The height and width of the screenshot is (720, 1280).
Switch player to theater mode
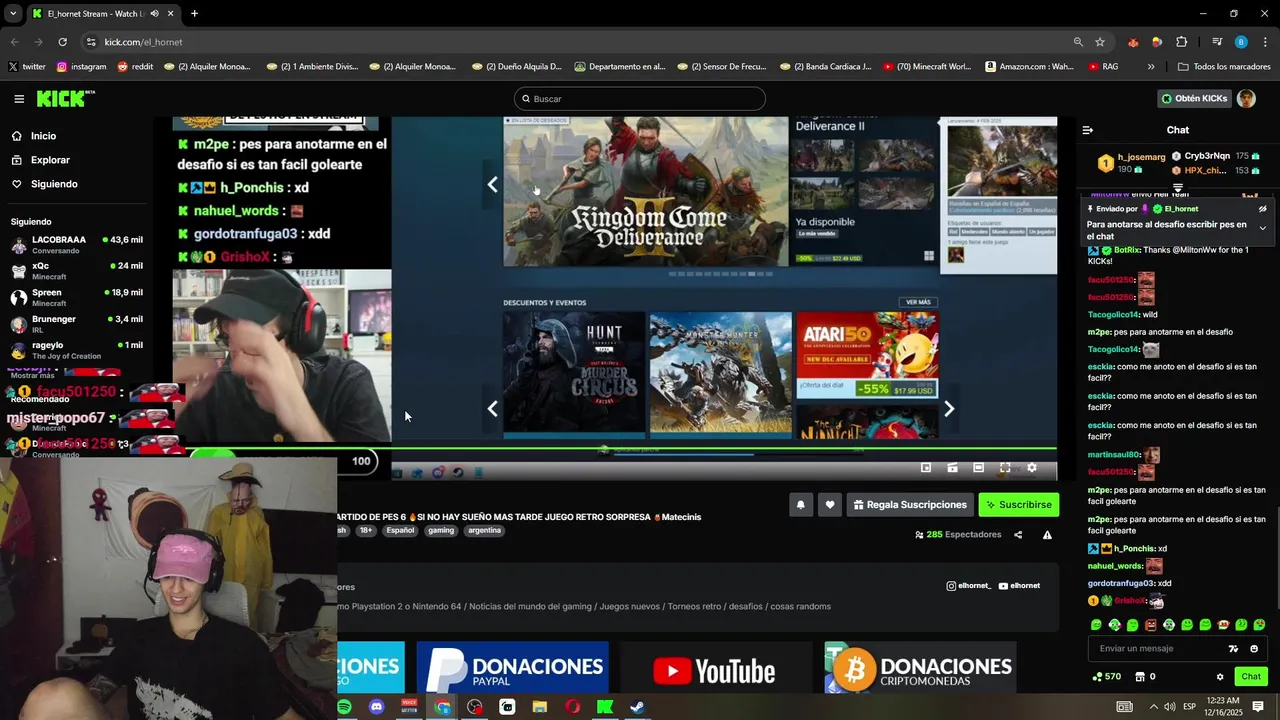click(978, 467)
